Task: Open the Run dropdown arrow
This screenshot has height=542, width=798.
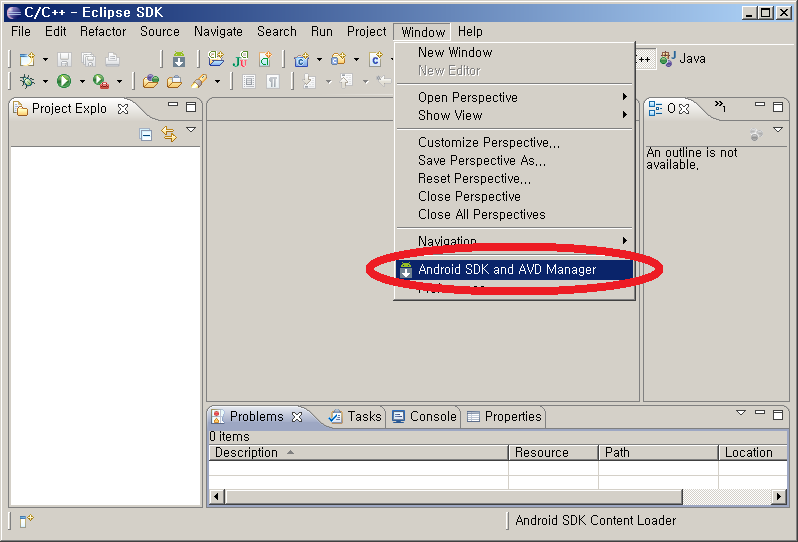Action: coord(82,81)
